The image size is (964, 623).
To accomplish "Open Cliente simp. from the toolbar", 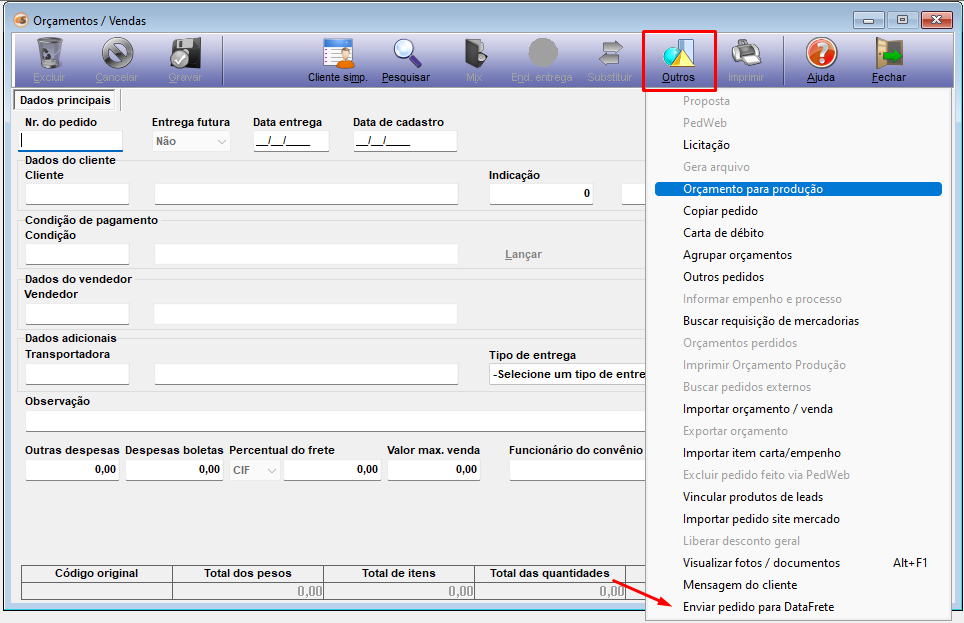I will (x=338, y=54).
